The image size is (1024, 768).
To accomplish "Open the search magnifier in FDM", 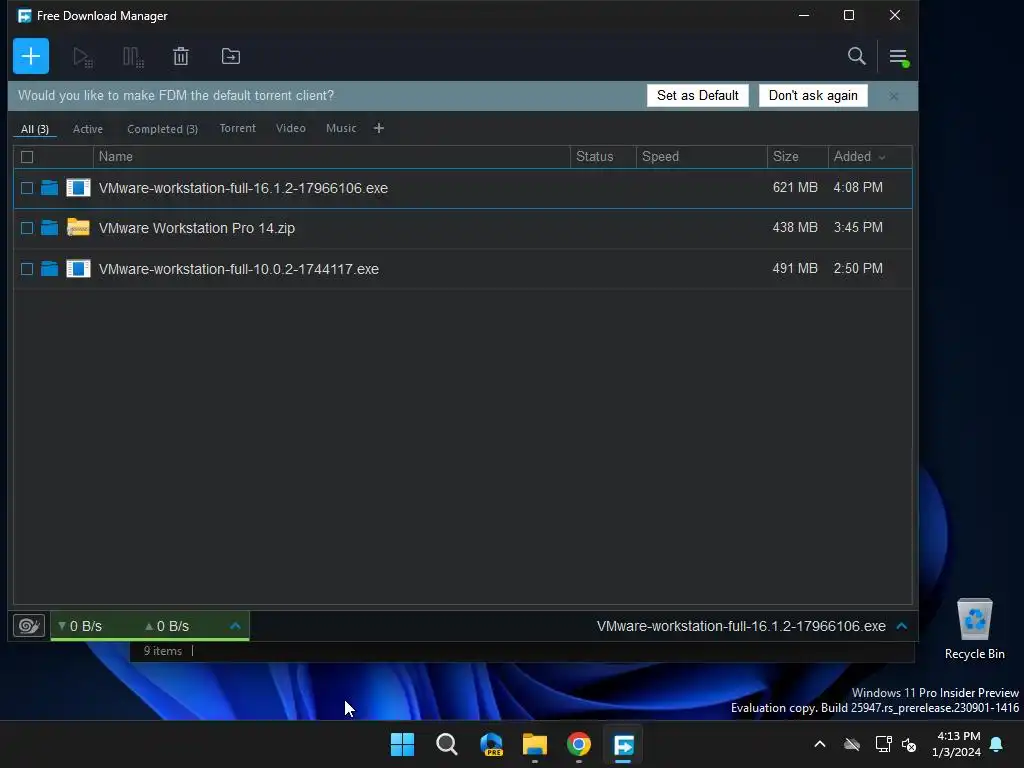I will coord(856,56).
